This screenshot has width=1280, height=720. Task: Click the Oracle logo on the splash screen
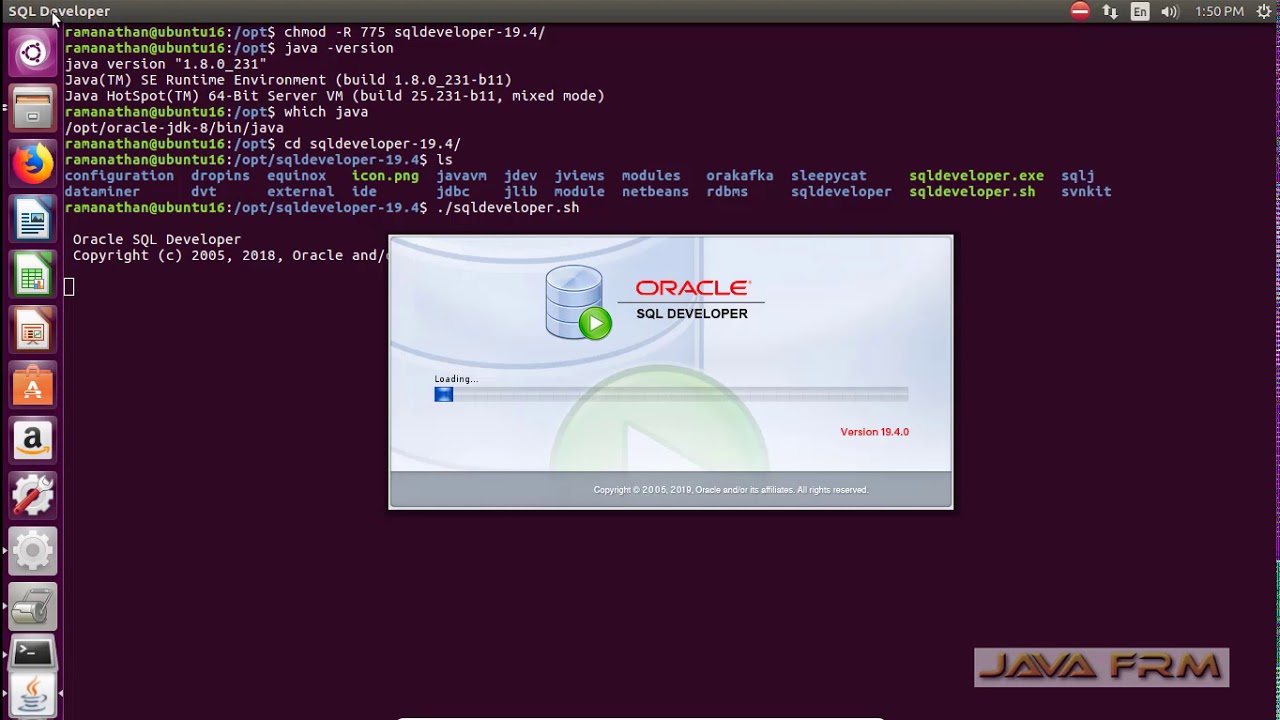692,288
